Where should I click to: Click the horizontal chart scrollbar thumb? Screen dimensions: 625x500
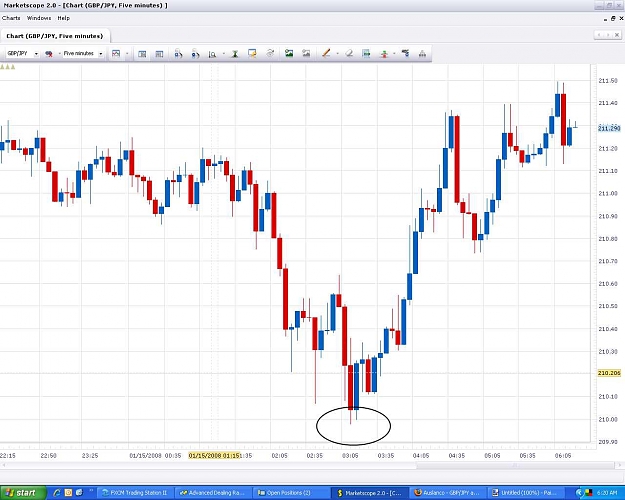(x=514, y=465)
